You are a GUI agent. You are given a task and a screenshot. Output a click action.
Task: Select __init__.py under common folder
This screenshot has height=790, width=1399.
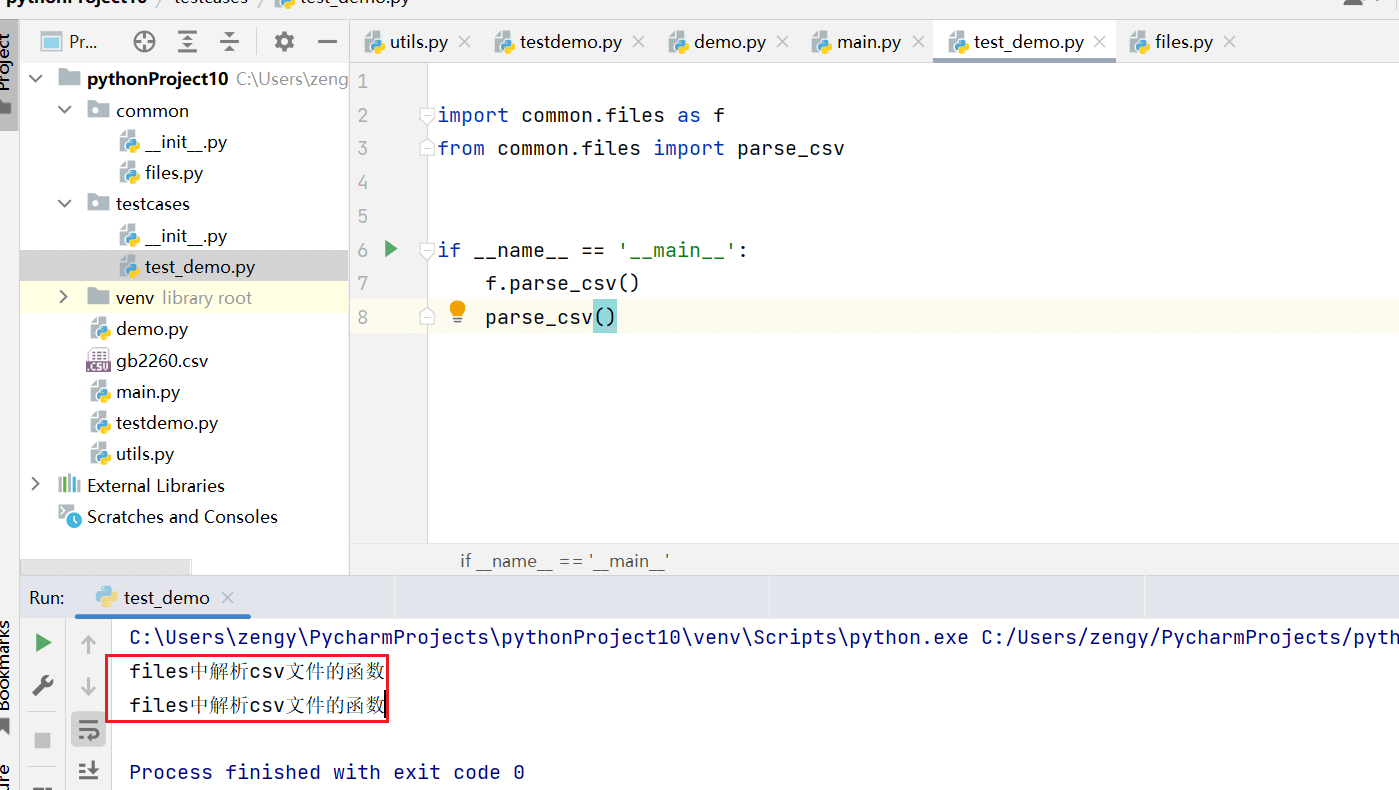coord(185,142)
